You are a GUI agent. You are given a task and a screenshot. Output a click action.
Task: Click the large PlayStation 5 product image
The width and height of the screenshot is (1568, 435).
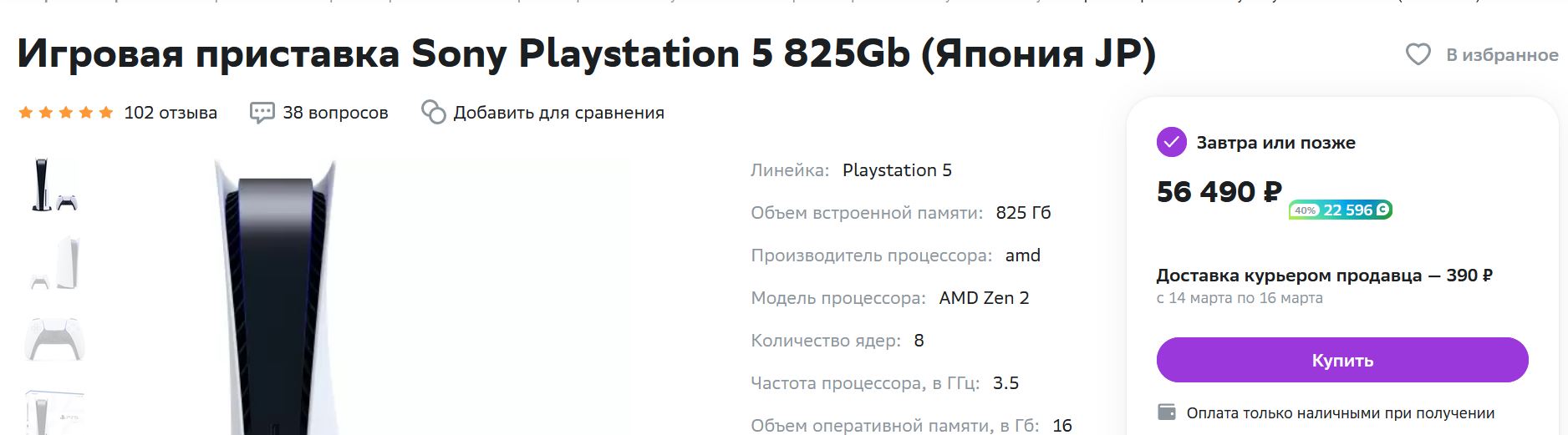[274, 301]
